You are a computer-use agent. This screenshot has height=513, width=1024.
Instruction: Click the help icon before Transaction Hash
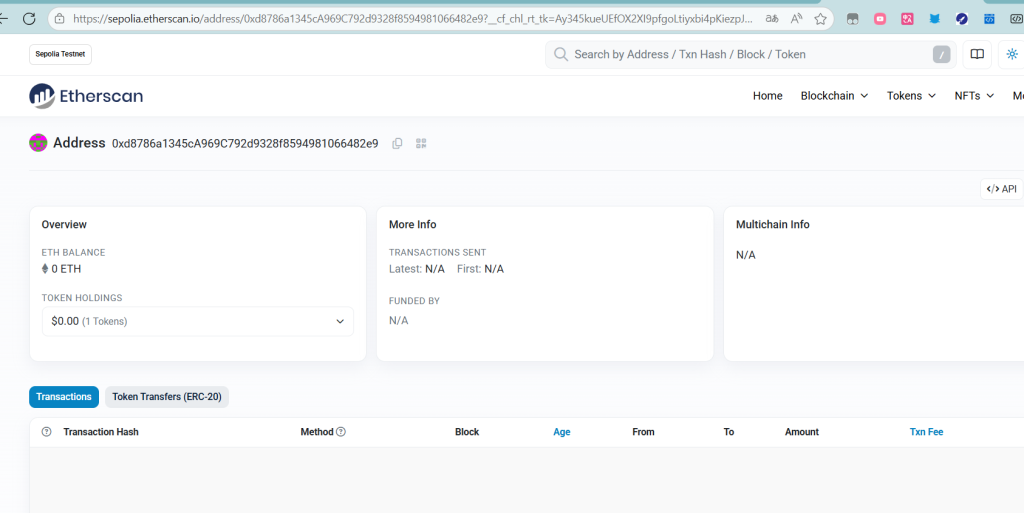click(46, 432)
